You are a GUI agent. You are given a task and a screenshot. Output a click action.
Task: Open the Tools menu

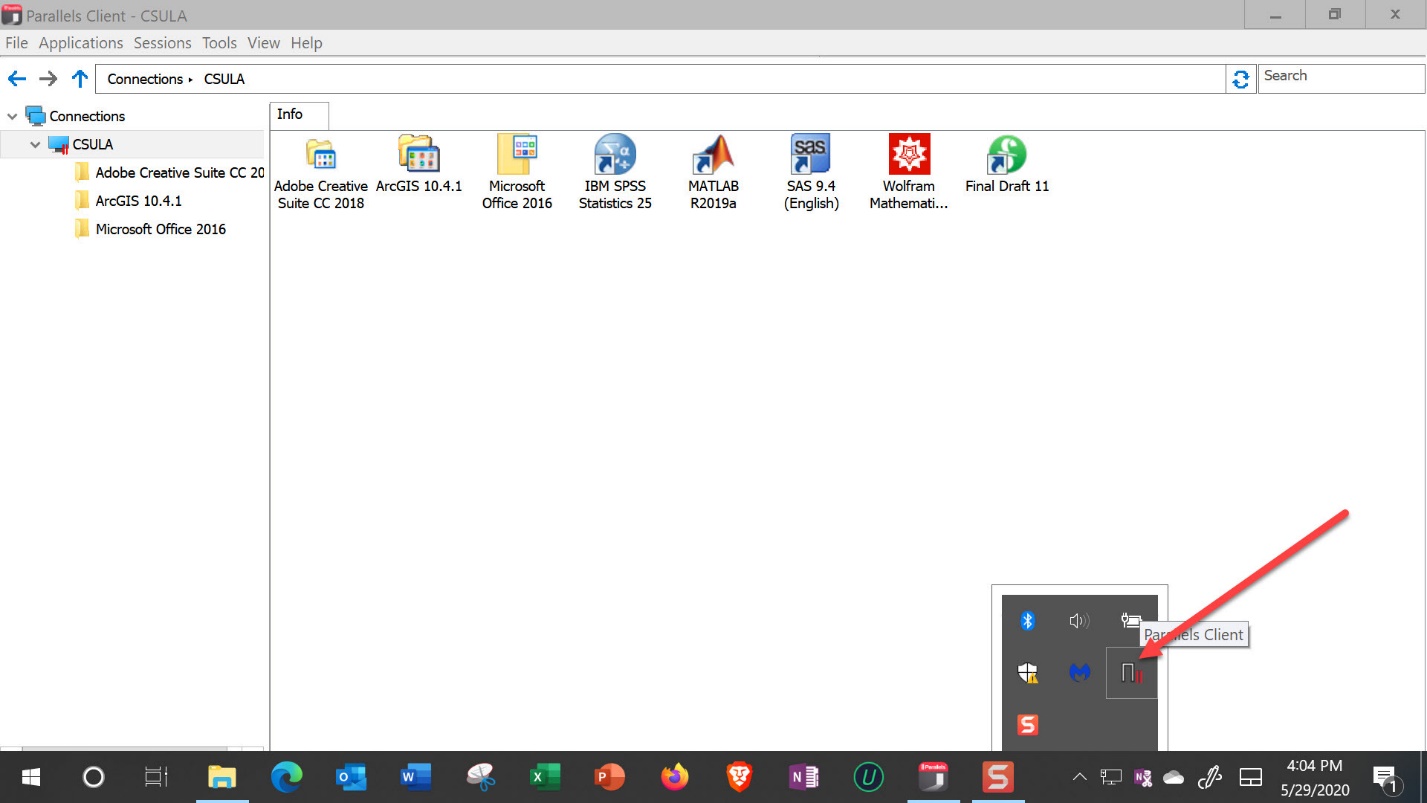(219, 43)
